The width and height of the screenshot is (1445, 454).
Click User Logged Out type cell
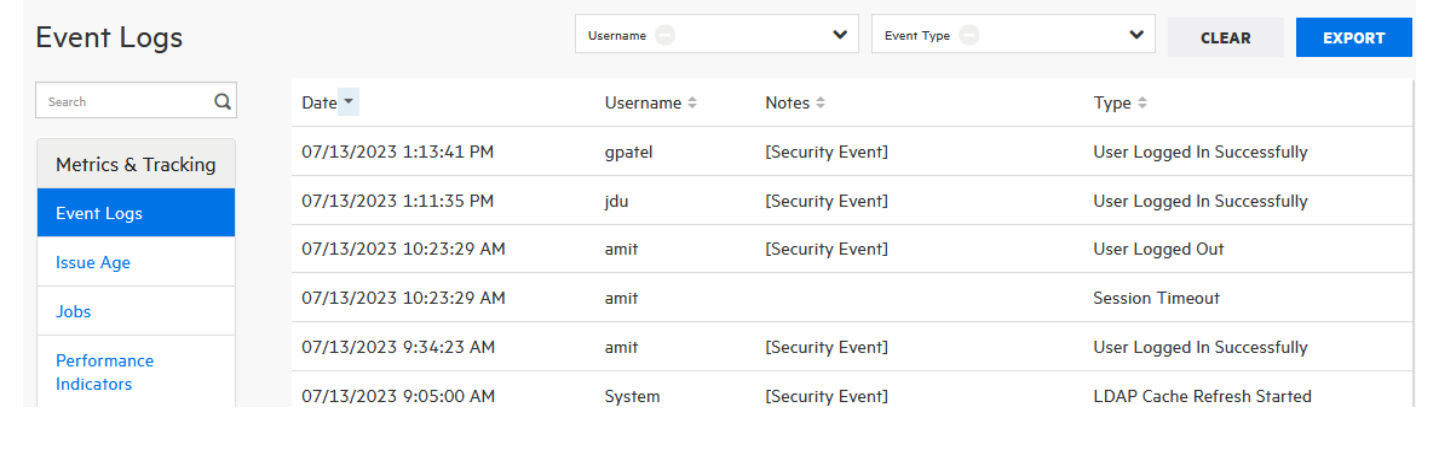click(x=1159, y=249)
